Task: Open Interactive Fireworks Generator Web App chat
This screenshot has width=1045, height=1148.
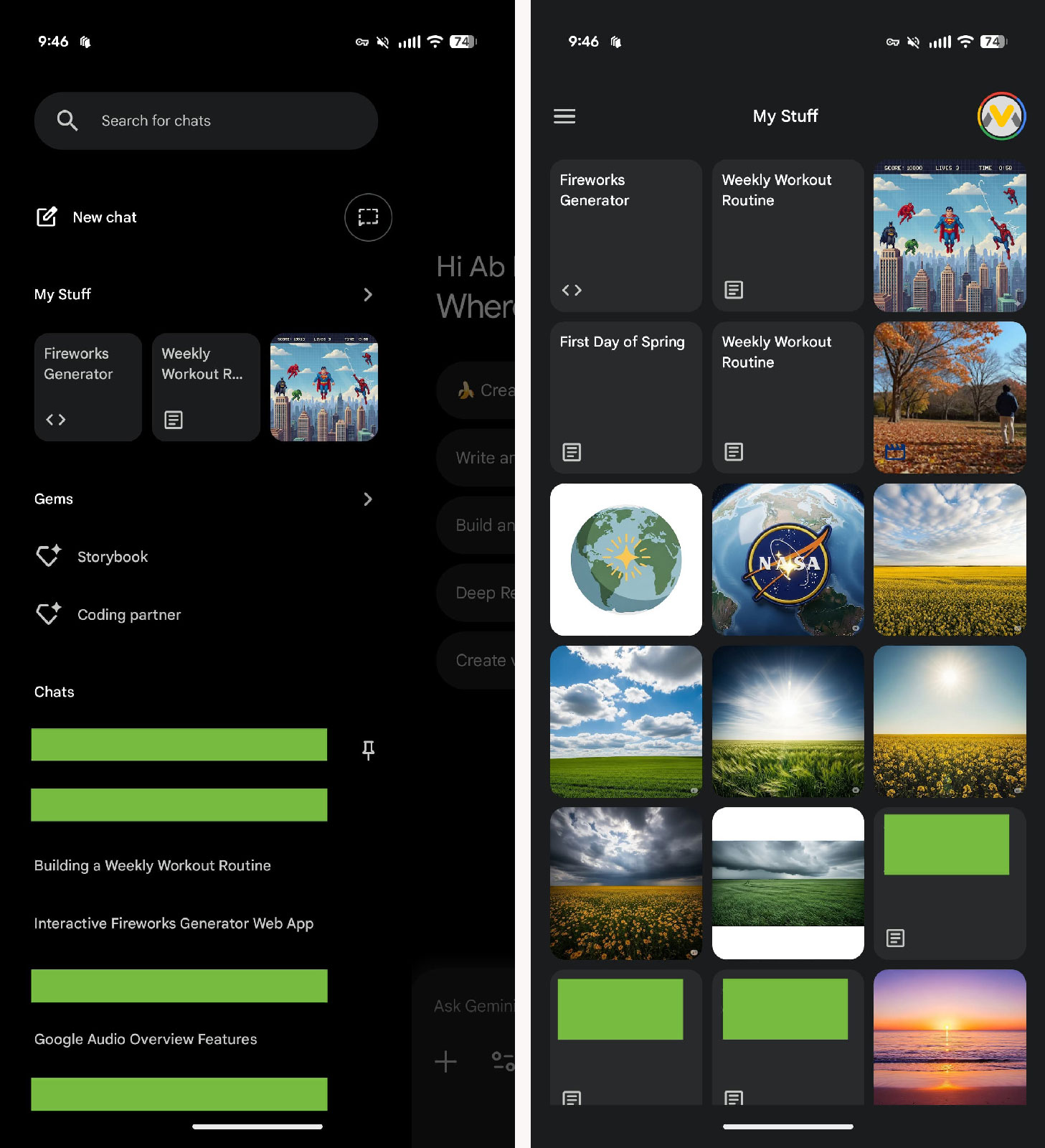Action: [x=174, y=923]
